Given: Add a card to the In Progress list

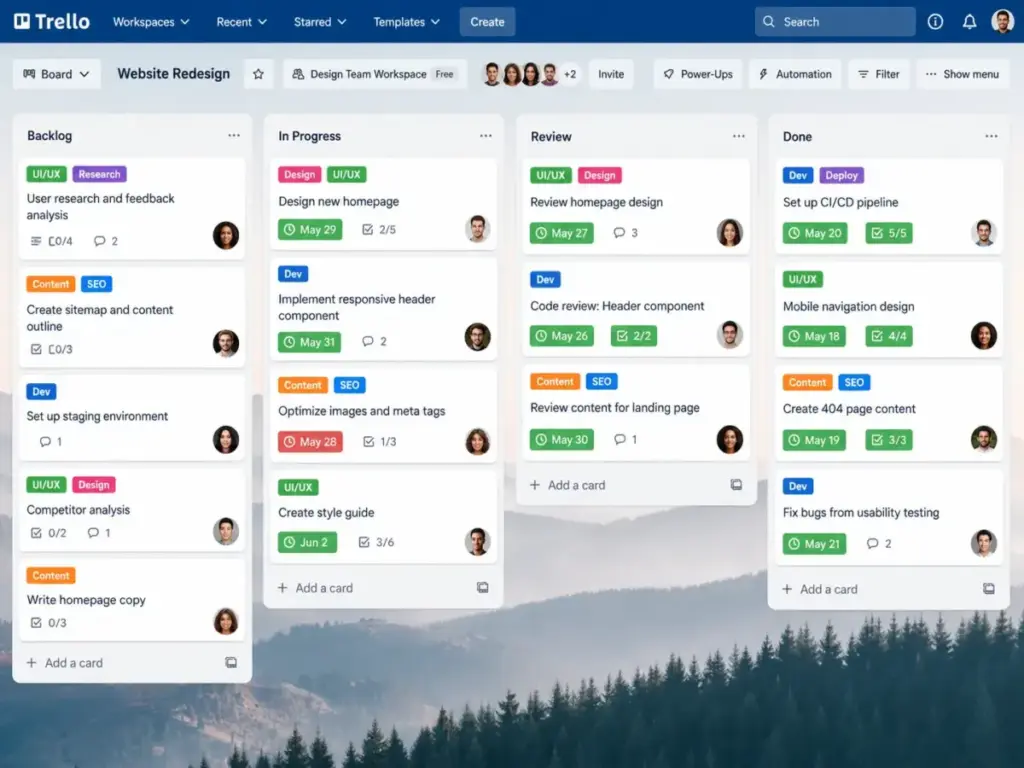Looking at the screenshot, I should (315, 588).
